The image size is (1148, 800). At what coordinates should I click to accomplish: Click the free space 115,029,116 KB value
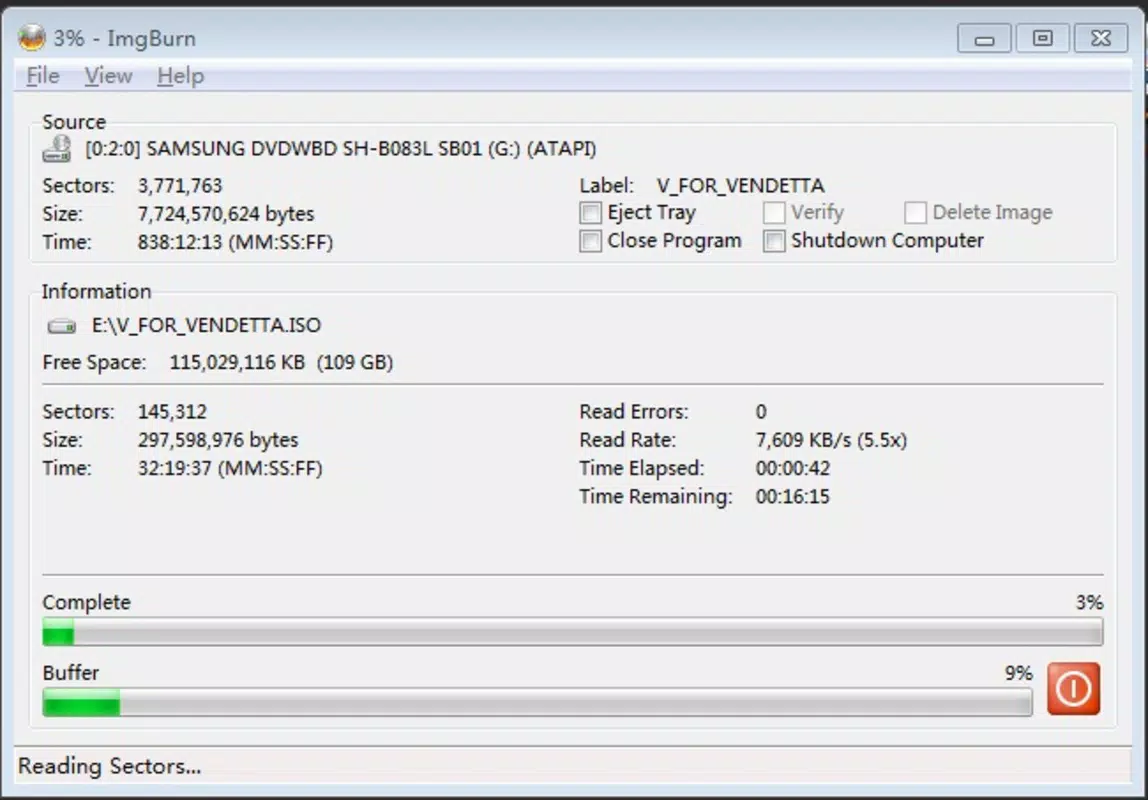pos(281,362)
